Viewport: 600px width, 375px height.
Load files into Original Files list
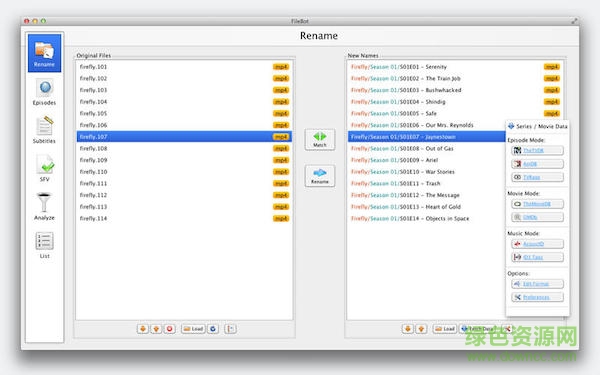pyautogui.click(x=193, y=329)
